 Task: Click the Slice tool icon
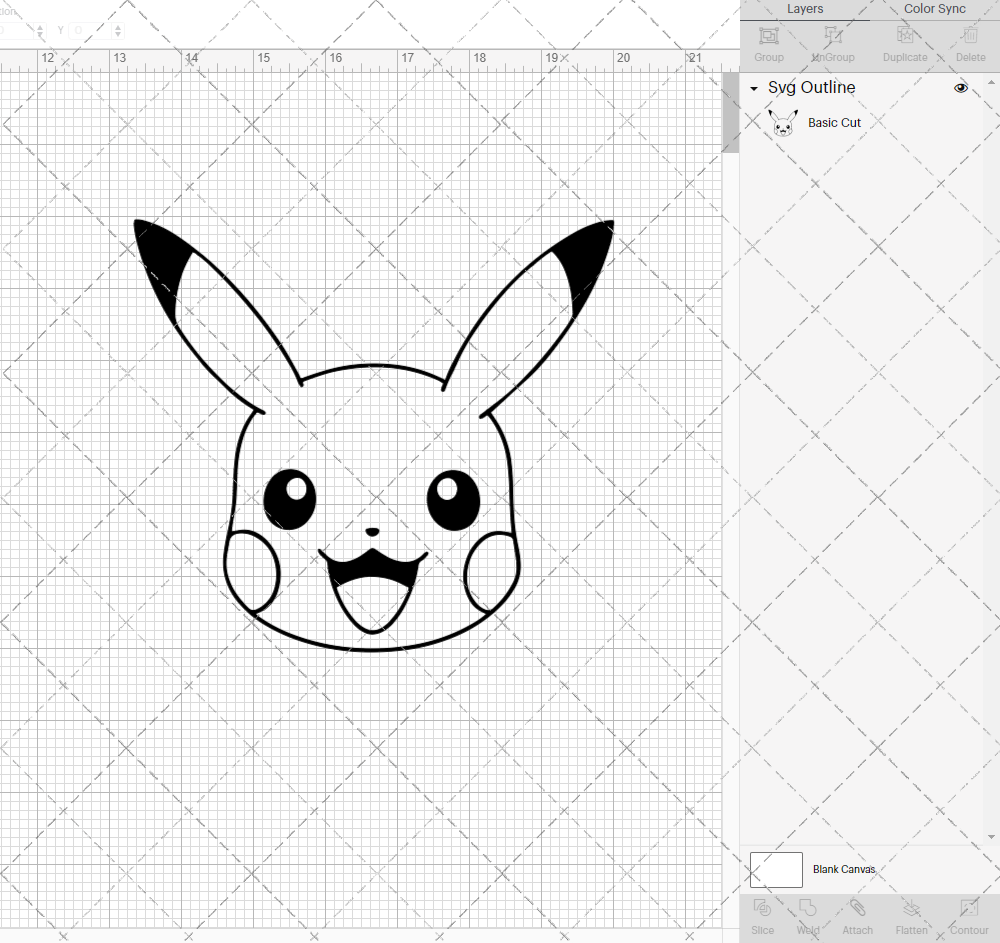click(762, 907)
